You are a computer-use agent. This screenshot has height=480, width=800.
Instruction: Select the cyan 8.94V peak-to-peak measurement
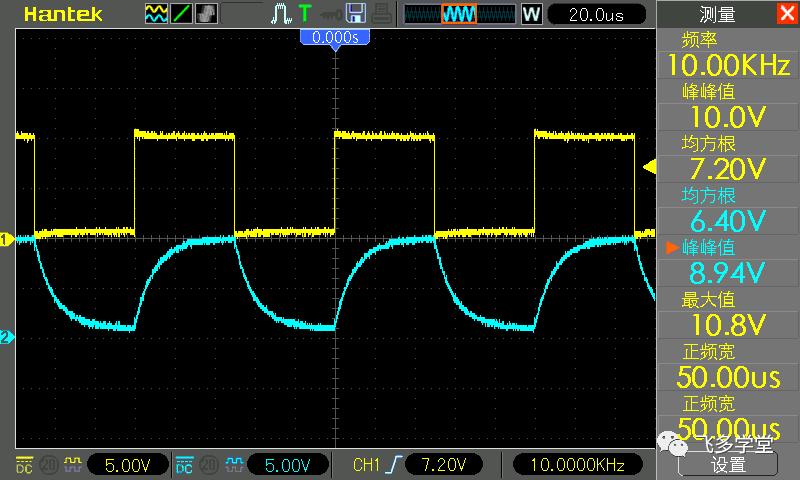728,273
